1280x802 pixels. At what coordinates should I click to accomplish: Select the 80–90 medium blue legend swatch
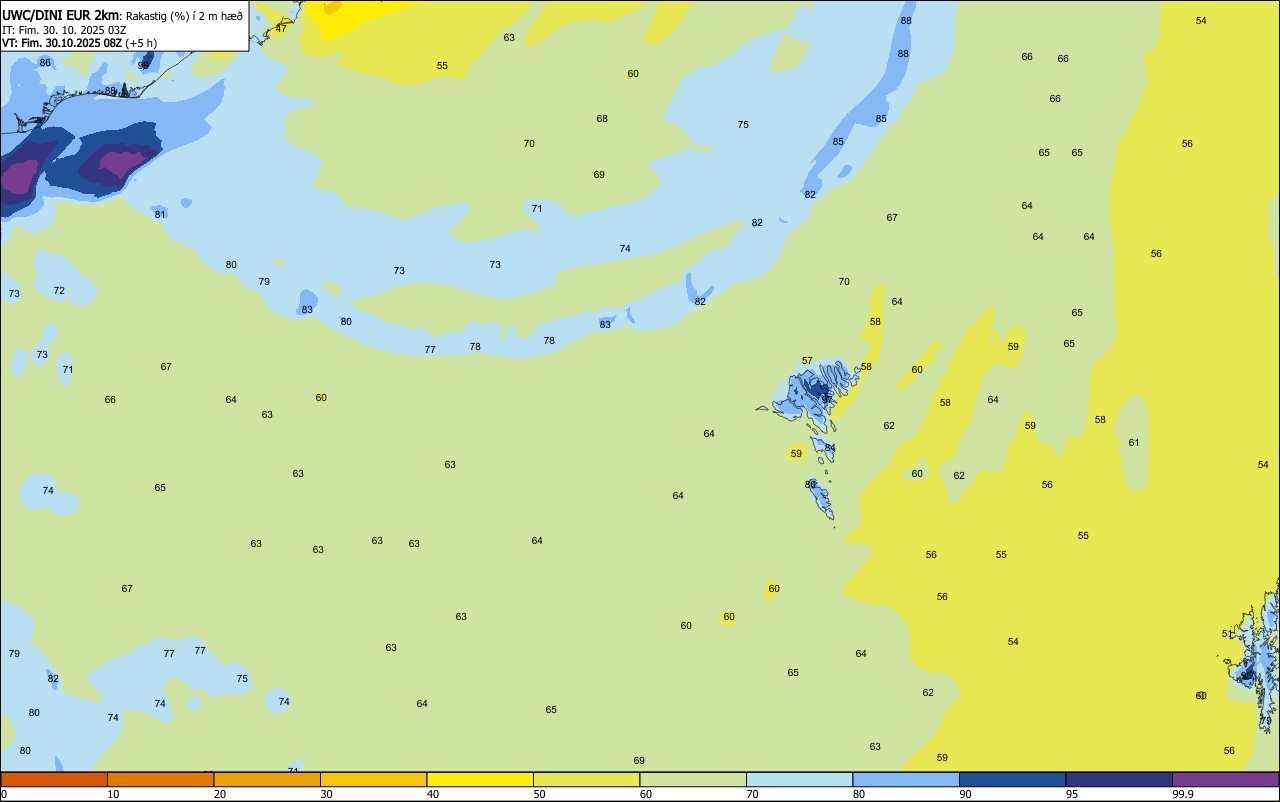[x=906, y=779]
